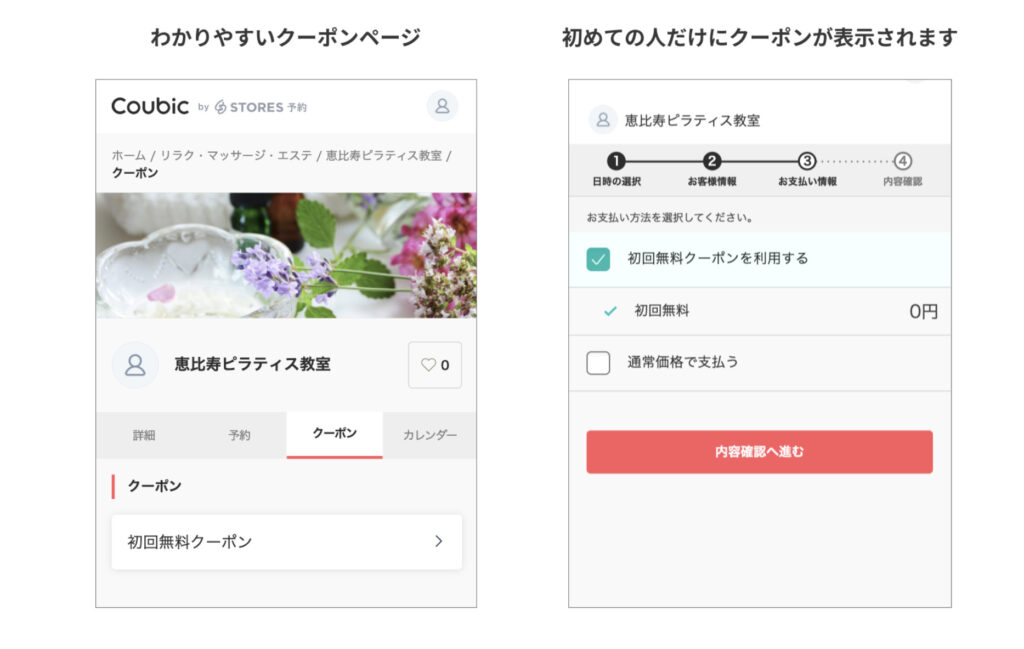Click step 2 お客様情報 circle
Screen dimensions: 1024x649
pyautogui.click(x=712, y=161)
